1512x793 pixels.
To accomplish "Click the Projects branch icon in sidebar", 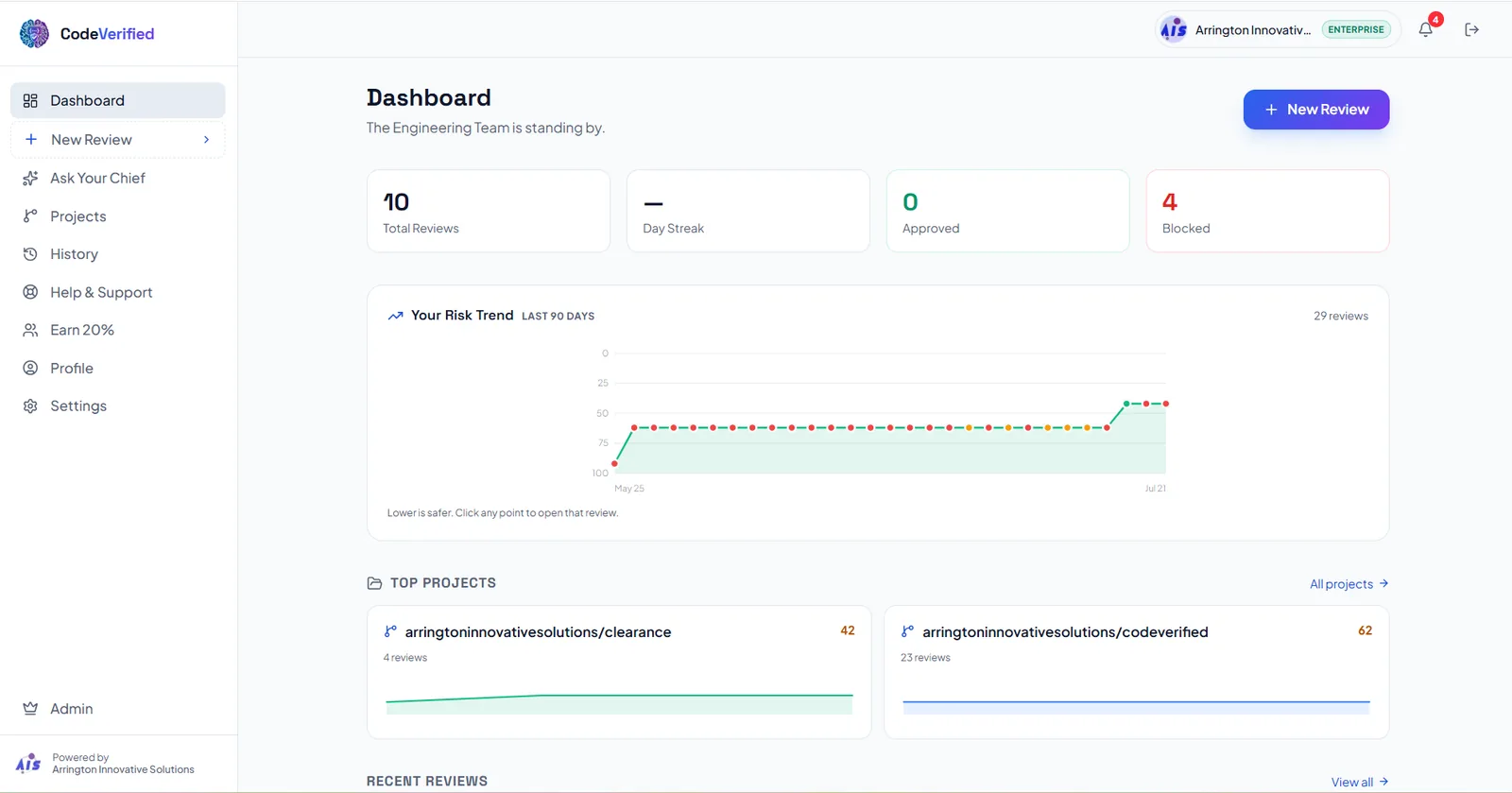I will (30, 215).
